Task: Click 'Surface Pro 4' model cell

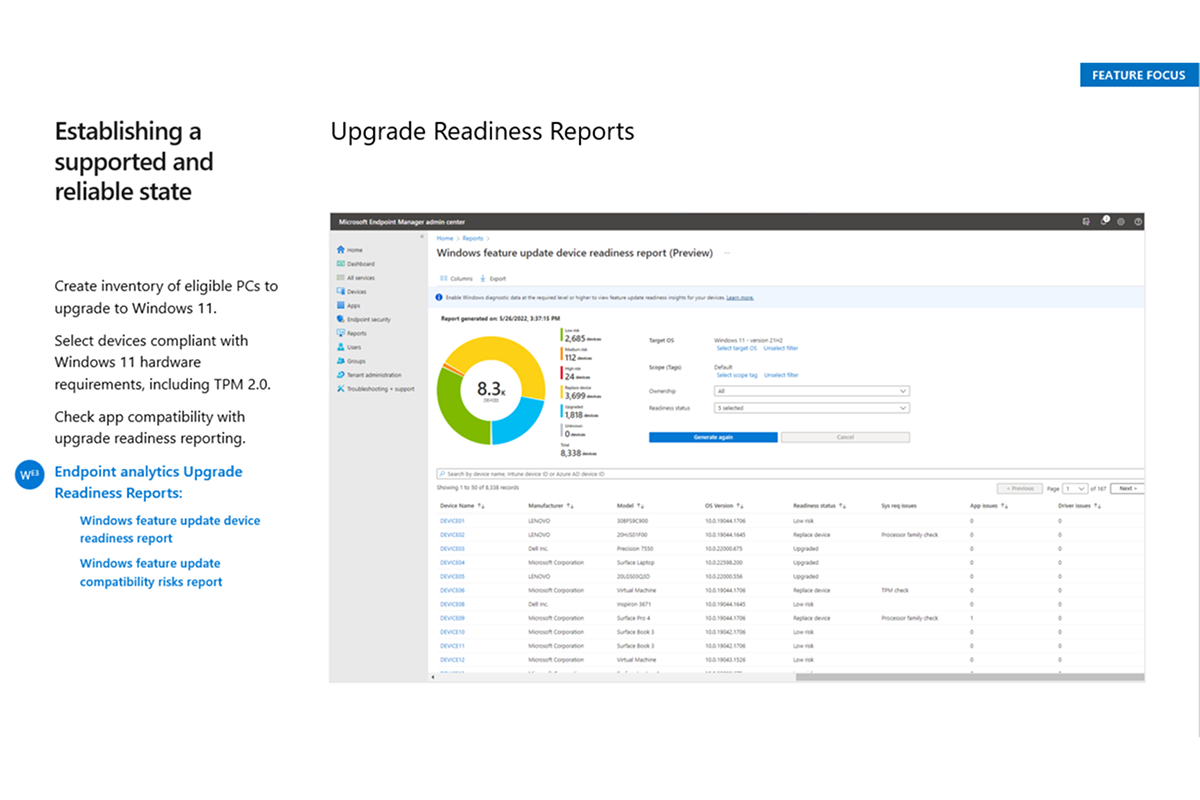Action: 633,618
